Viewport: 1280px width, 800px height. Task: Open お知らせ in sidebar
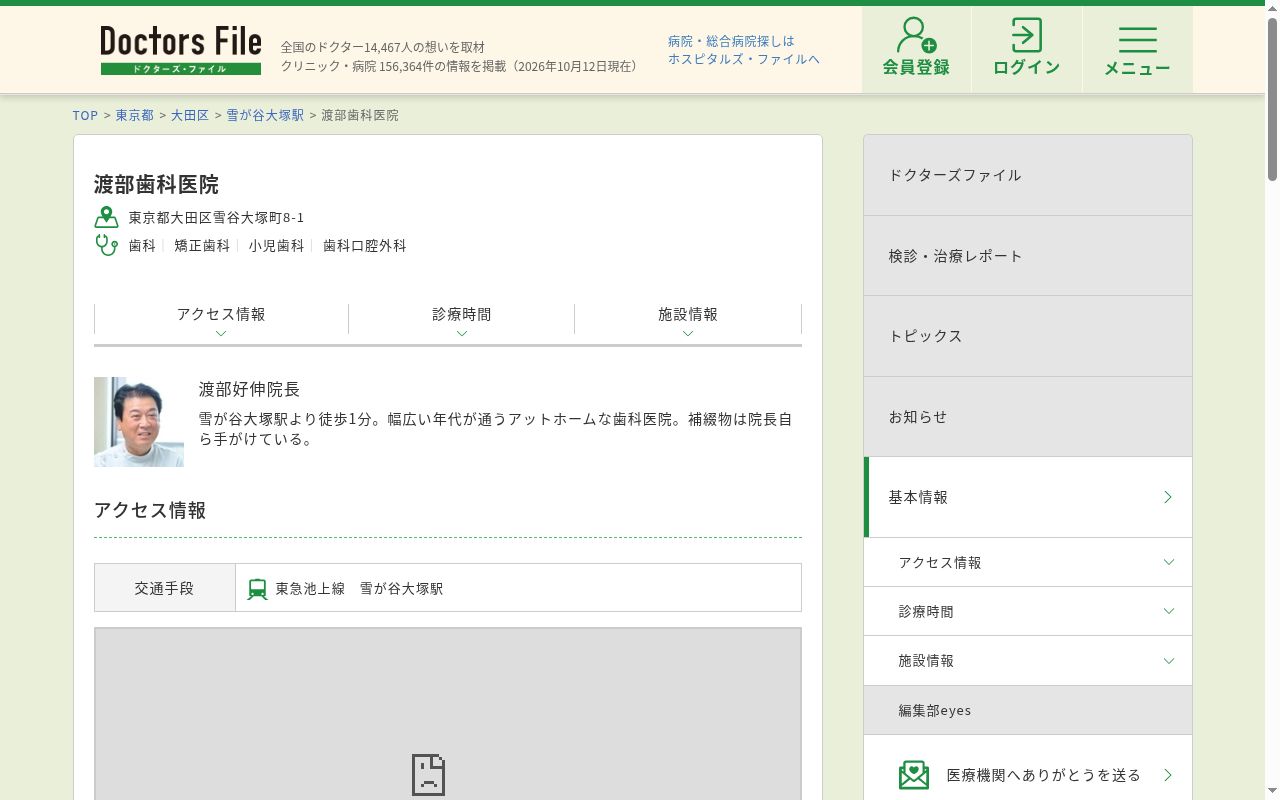(x=1028, y=417)
